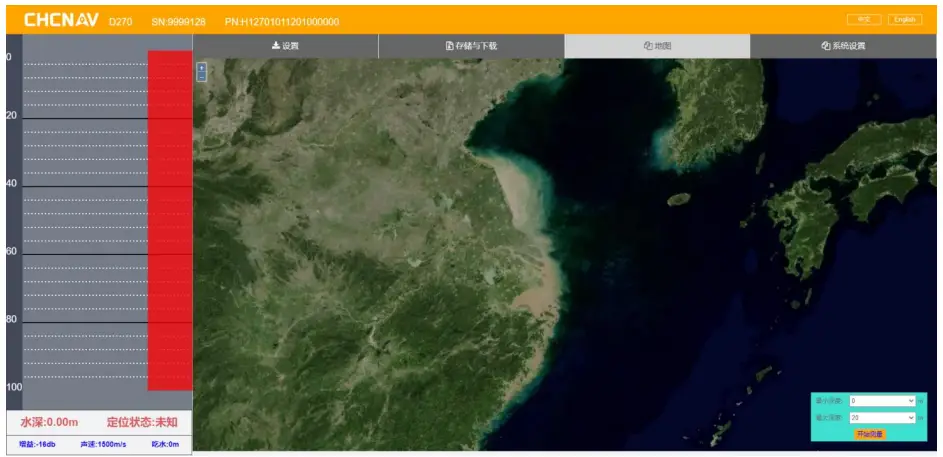This screenshot has height=457, width=943.
Task: Click the icon beside 系统设置 tab label
Action: point(826,46)
